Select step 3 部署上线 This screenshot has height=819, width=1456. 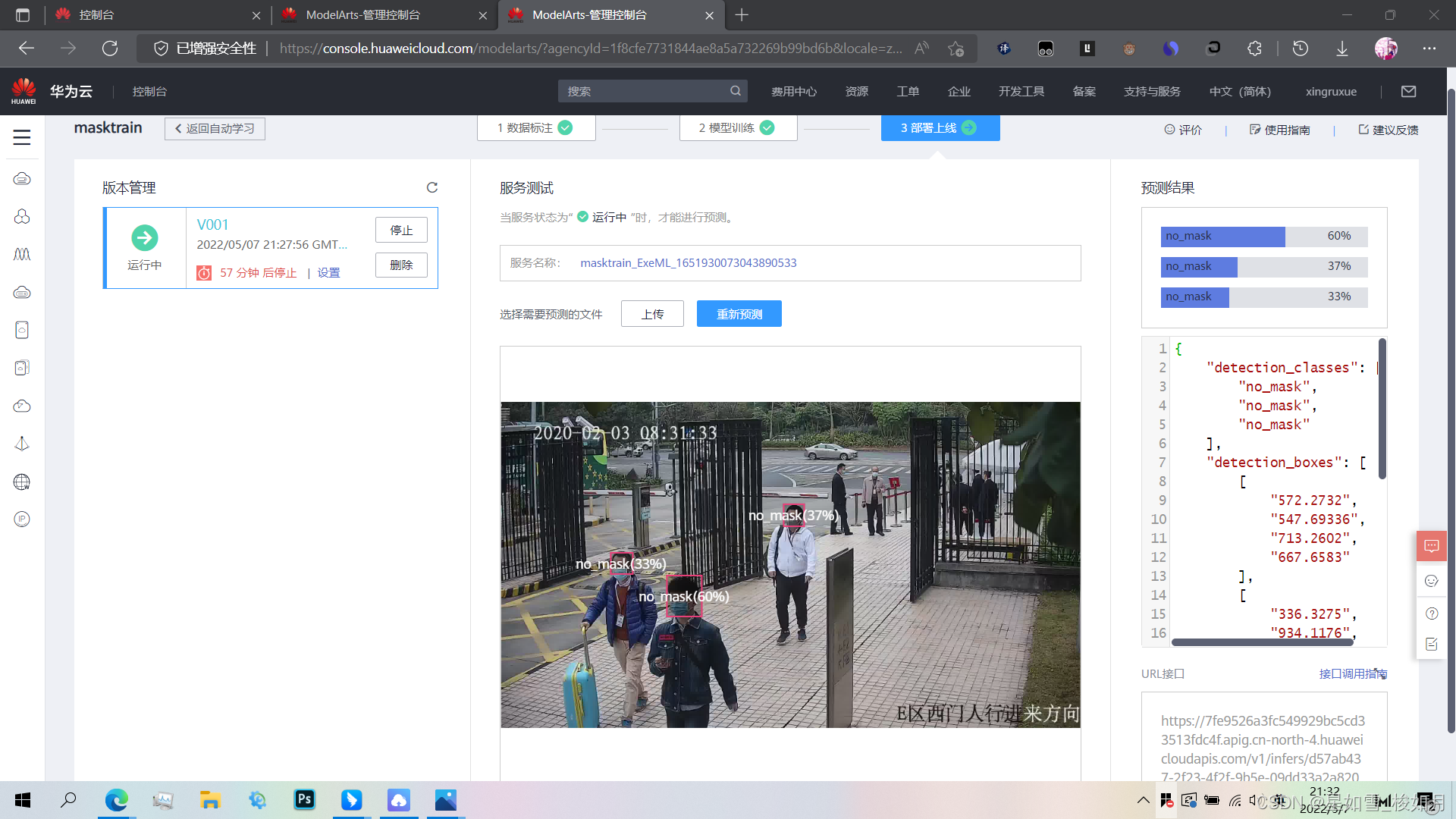coord(940,127)
